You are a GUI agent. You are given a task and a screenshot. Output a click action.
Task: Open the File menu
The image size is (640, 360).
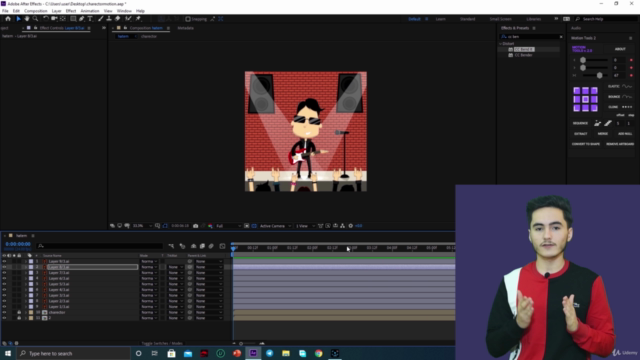[5, 11]
